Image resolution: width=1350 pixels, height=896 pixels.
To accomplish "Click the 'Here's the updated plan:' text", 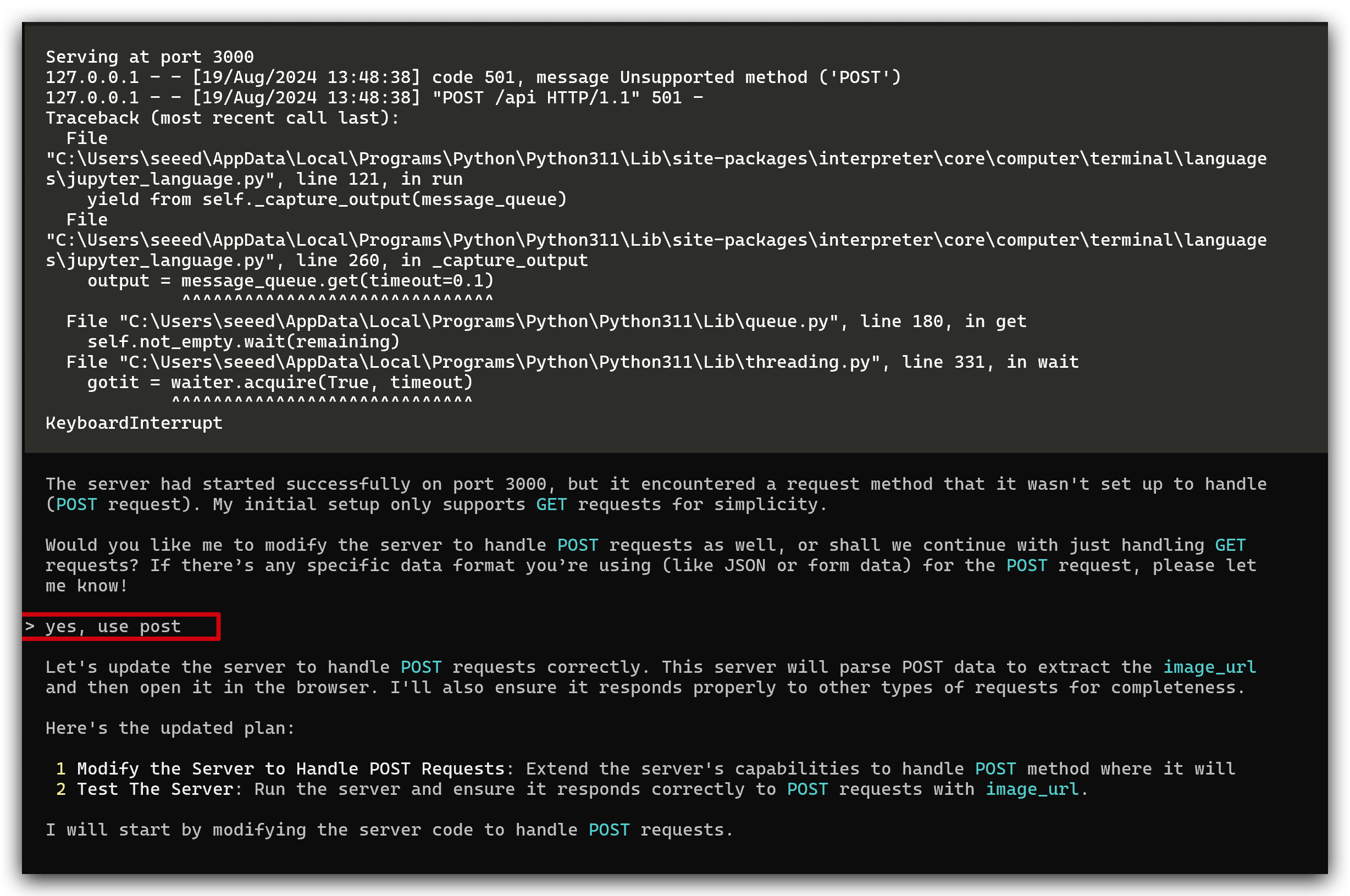I will [170, 728].
